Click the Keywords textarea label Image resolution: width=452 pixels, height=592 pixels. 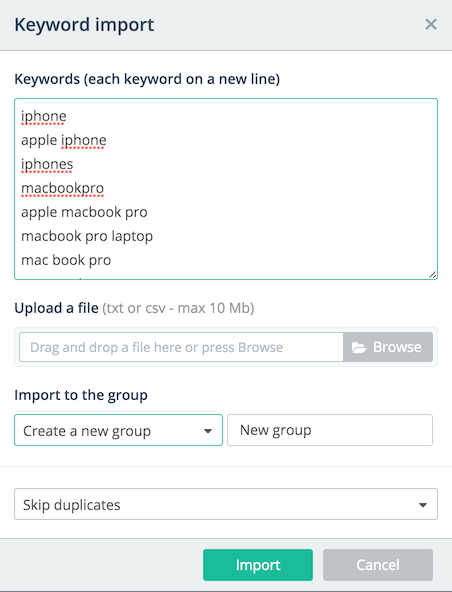pyautogui.click(x=147, y=79)
